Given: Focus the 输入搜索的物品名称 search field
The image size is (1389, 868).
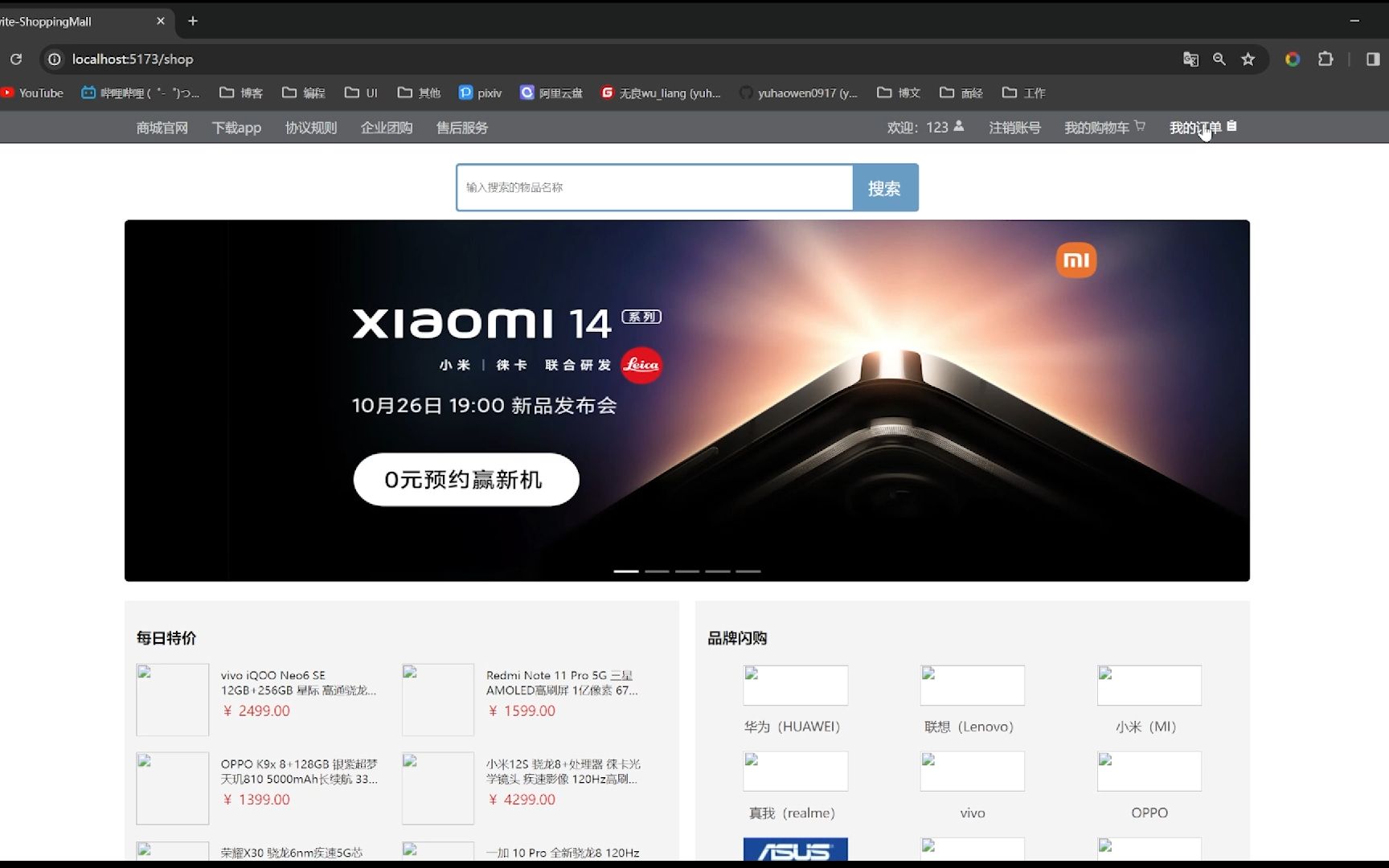Looking at the screenshot, I should [654, 187].
